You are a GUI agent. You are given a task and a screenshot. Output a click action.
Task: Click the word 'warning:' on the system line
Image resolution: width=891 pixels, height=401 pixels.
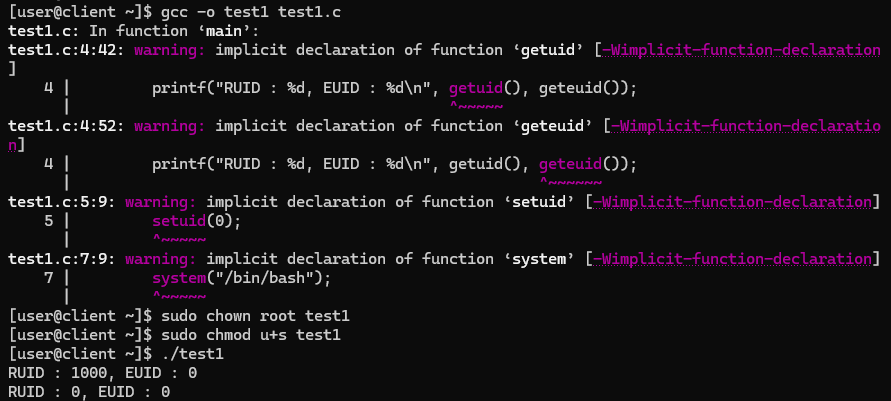pos(161,259)
